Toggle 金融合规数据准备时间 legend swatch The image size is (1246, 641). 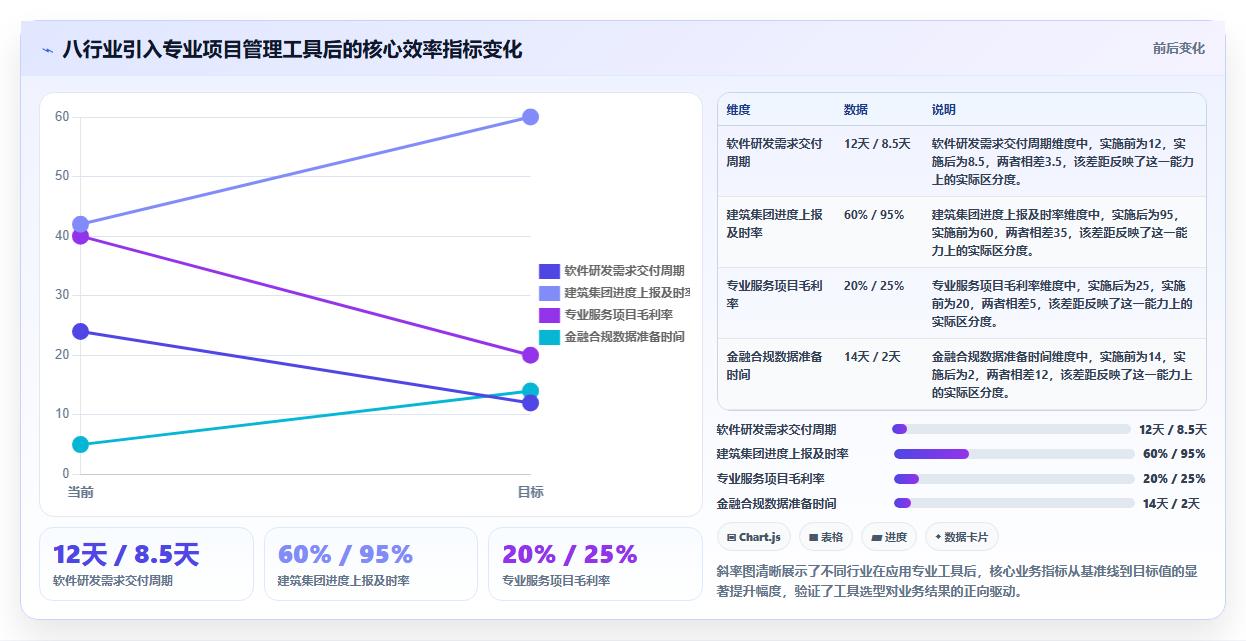(x=549, y=337)
